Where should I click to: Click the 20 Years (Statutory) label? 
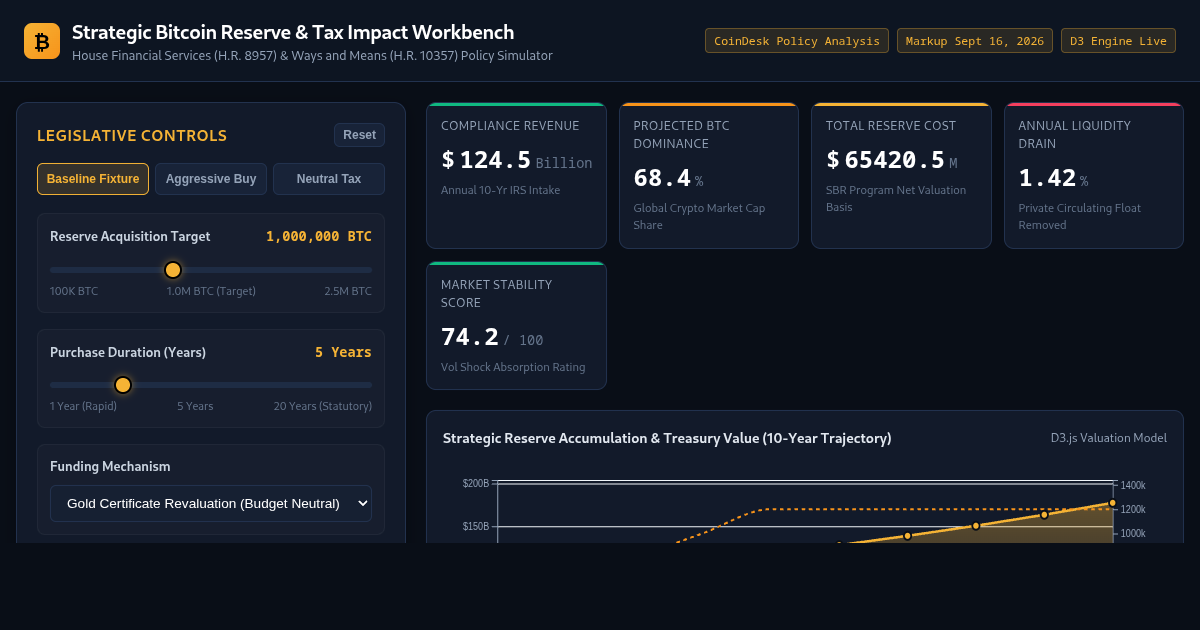(x=323, y=406)
